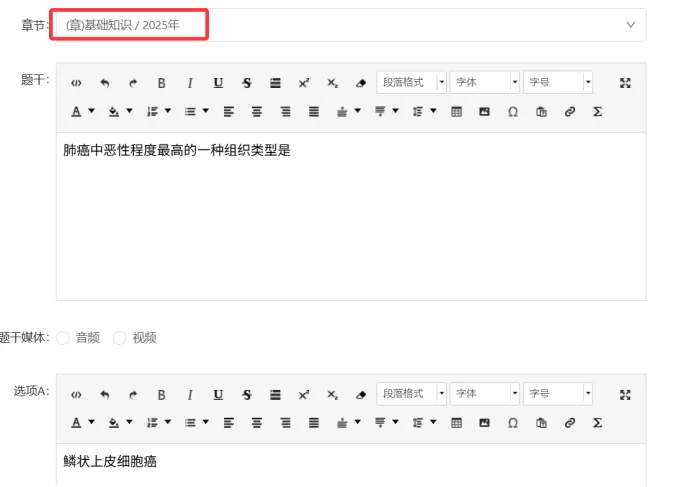This screenshot has width=683, height=487.
Task: Open 段落格式 dropdown in 选项A editor
Action: point(412,394)
